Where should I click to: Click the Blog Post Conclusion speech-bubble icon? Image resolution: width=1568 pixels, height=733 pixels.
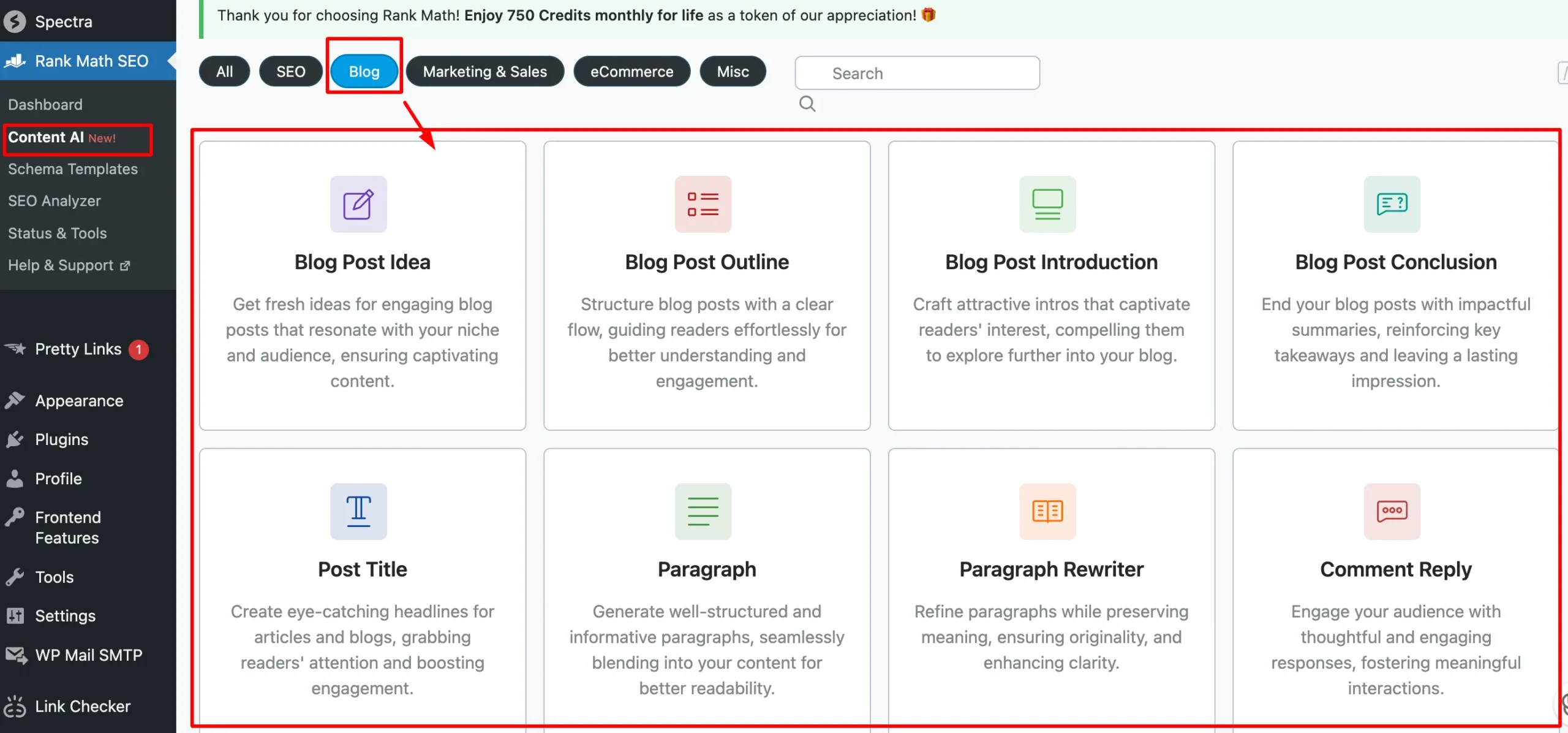coord(1393,204)
